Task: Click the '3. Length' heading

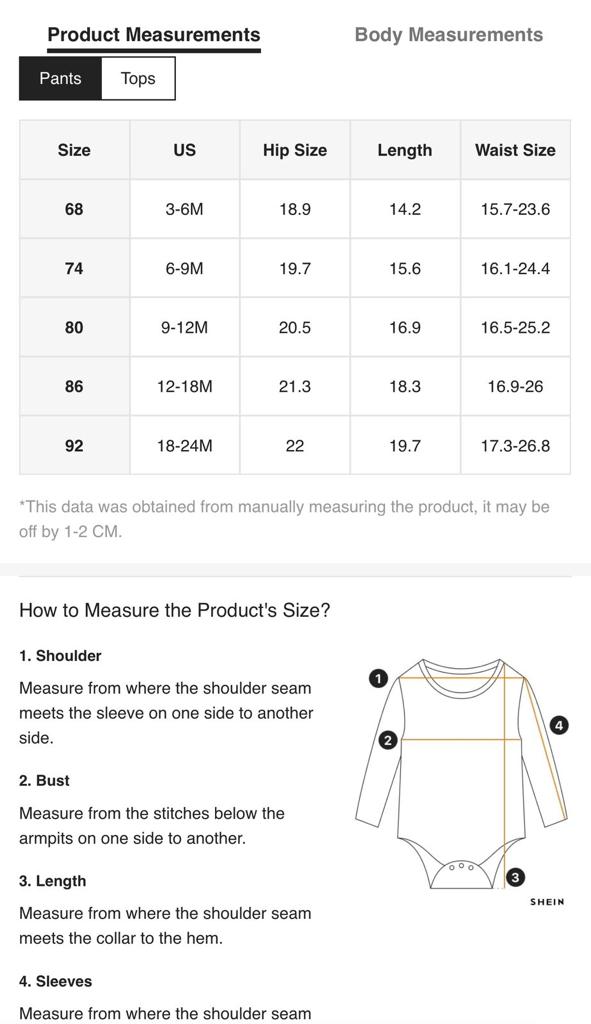Action: click(x=52, y=881)
